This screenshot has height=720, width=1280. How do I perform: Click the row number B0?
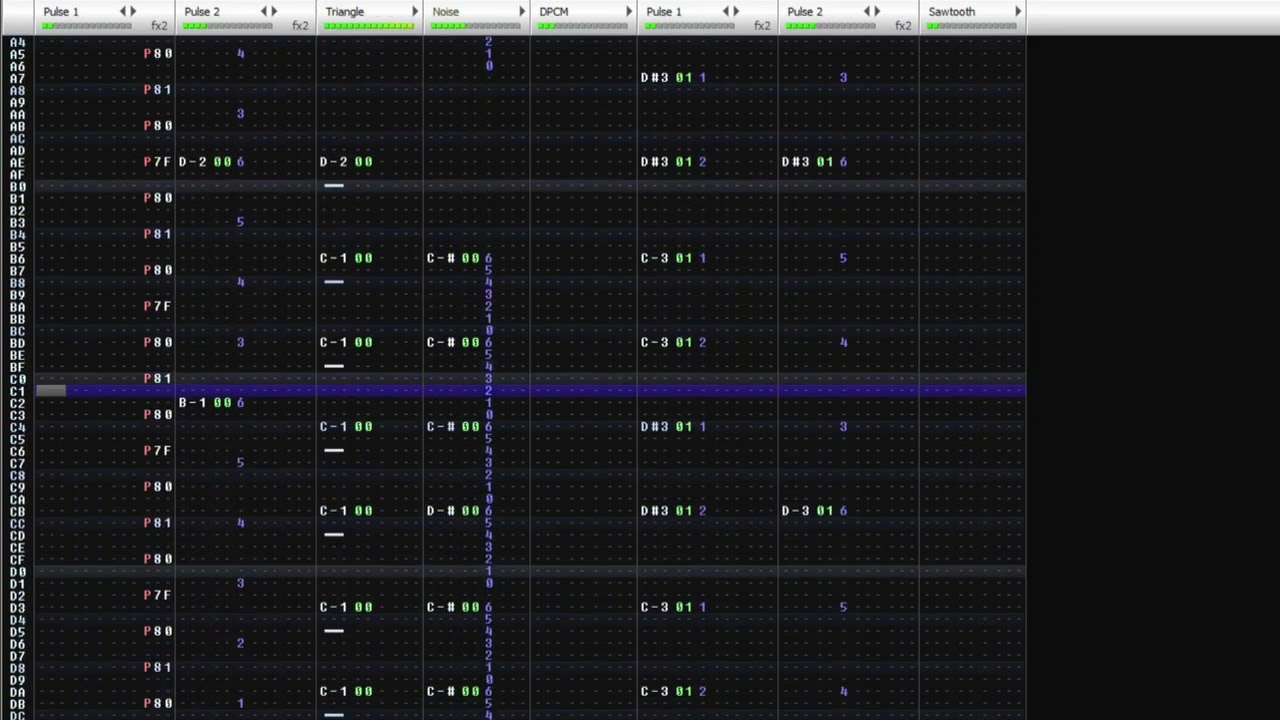click(x=17, y=186)
